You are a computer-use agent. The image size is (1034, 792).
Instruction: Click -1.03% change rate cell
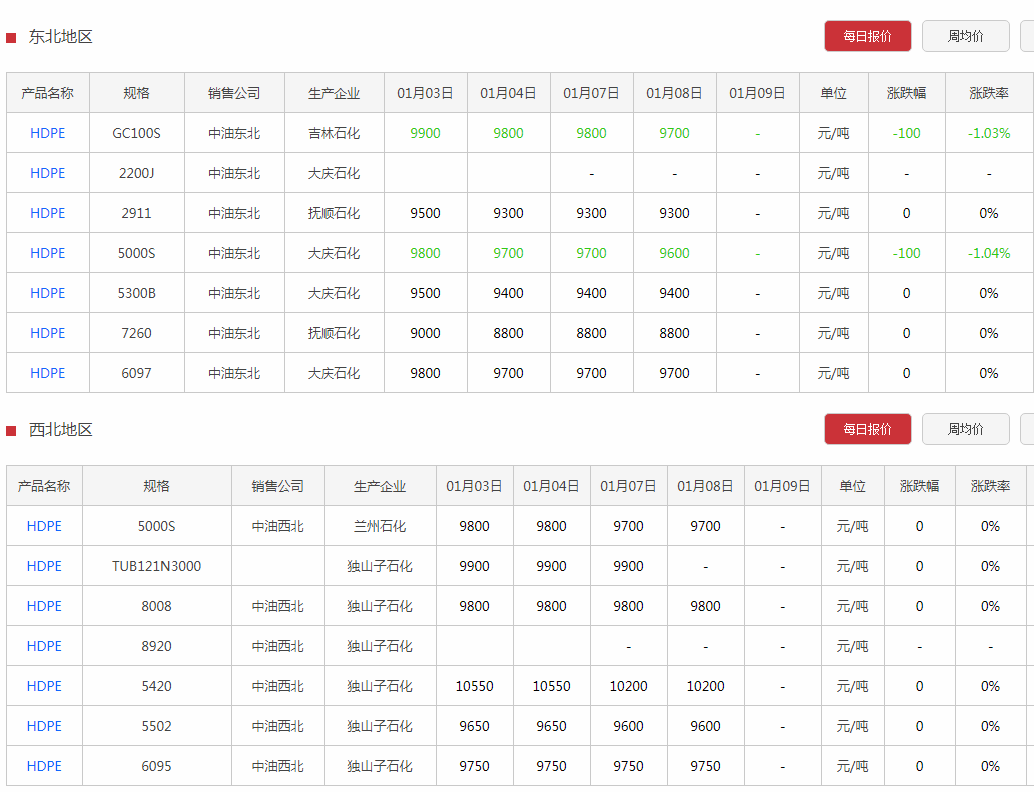[988, 133]
